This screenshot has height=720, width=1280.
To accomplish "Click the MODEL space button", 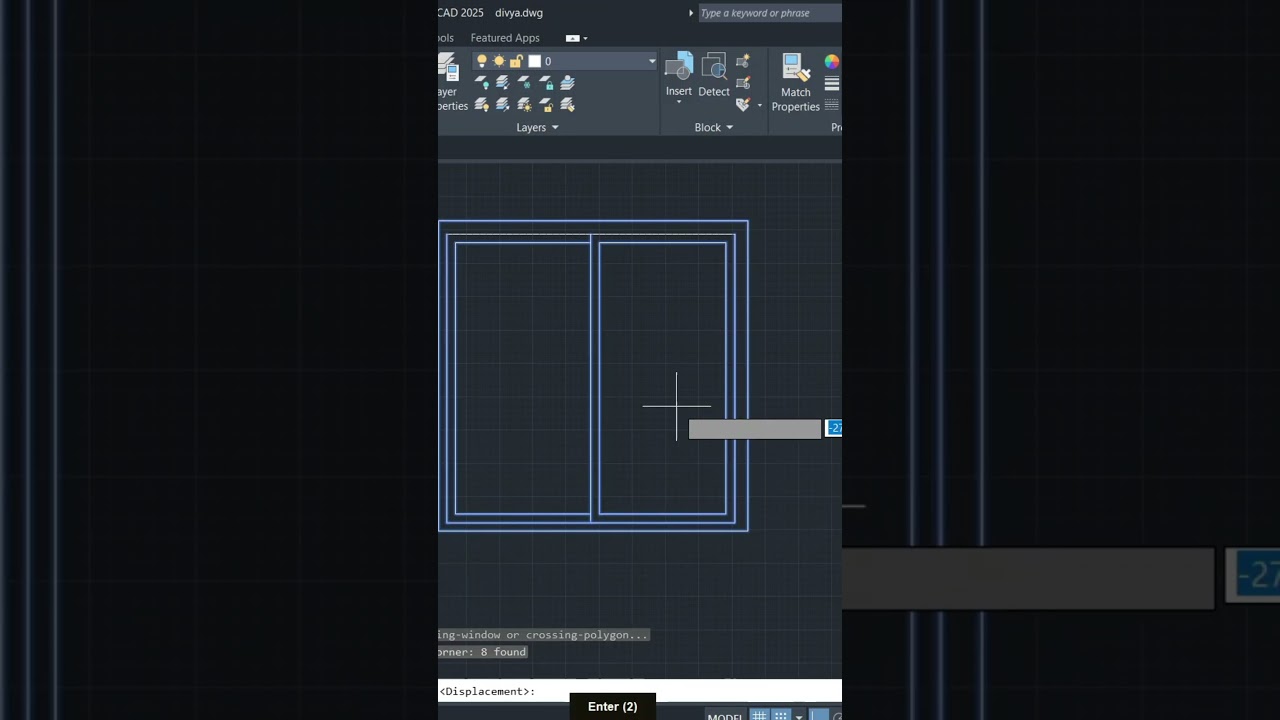I will 725,717.
